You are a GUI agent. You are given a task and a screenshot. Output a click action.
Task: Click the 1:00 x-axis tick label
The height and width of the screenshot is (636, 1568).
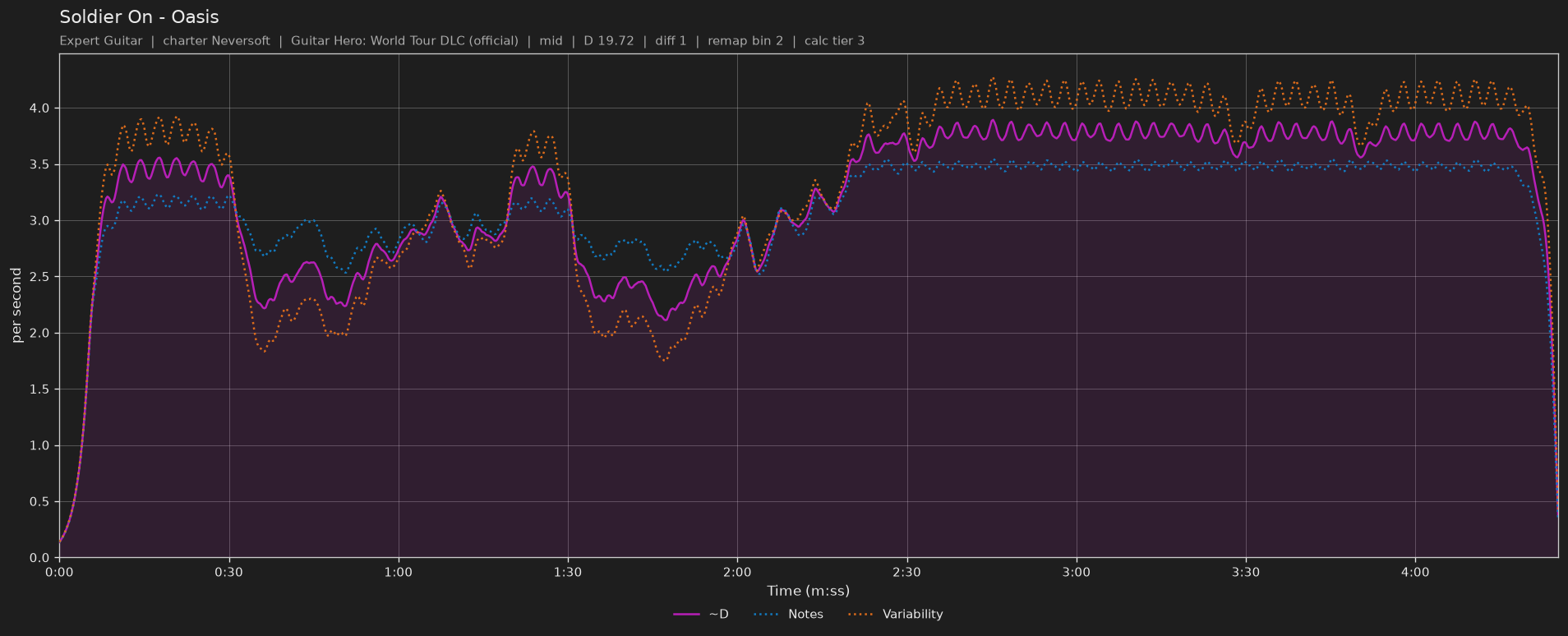click(x=399, y=572)
